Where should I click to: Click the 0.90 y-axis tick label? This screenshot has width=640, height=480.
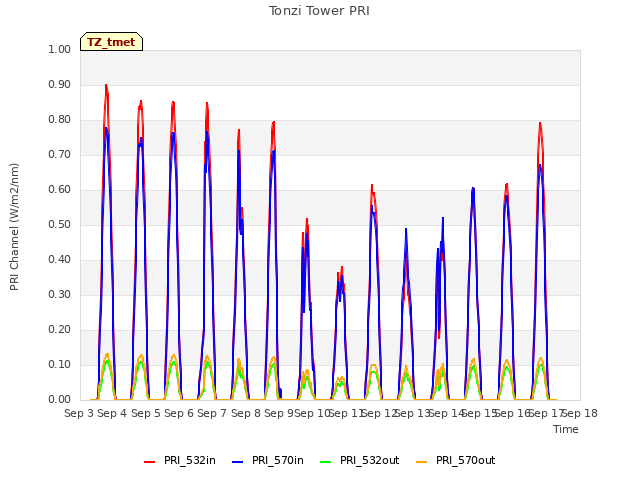click(x=60, y=84)
